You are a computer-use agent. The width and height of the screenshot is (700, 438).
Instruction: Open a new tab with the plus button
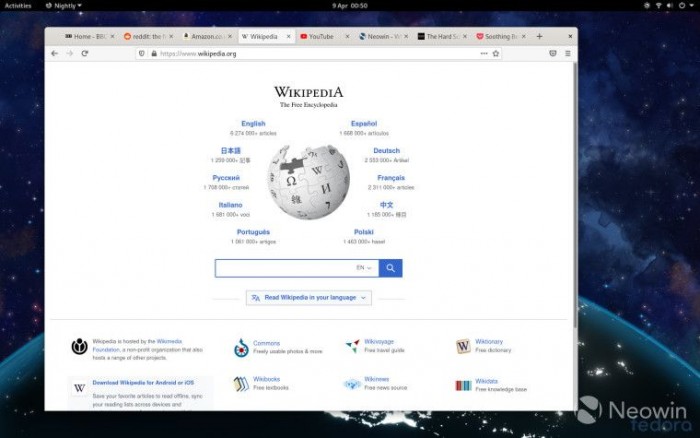point(540,36)
